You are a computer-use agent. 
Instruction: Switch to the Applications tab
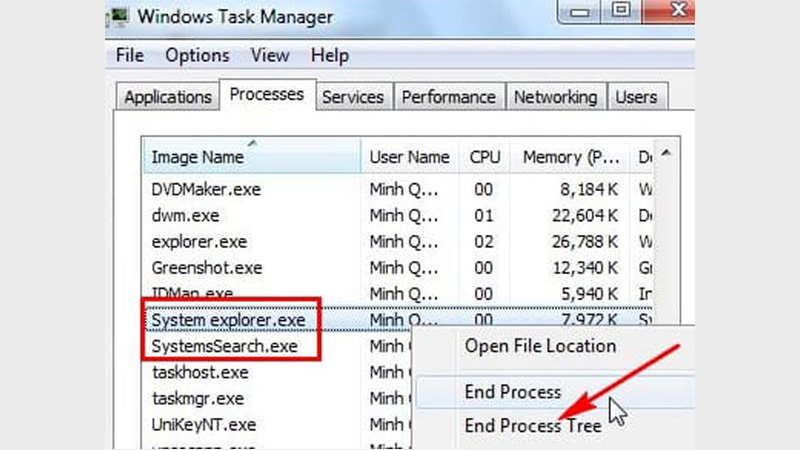(168, 97)
